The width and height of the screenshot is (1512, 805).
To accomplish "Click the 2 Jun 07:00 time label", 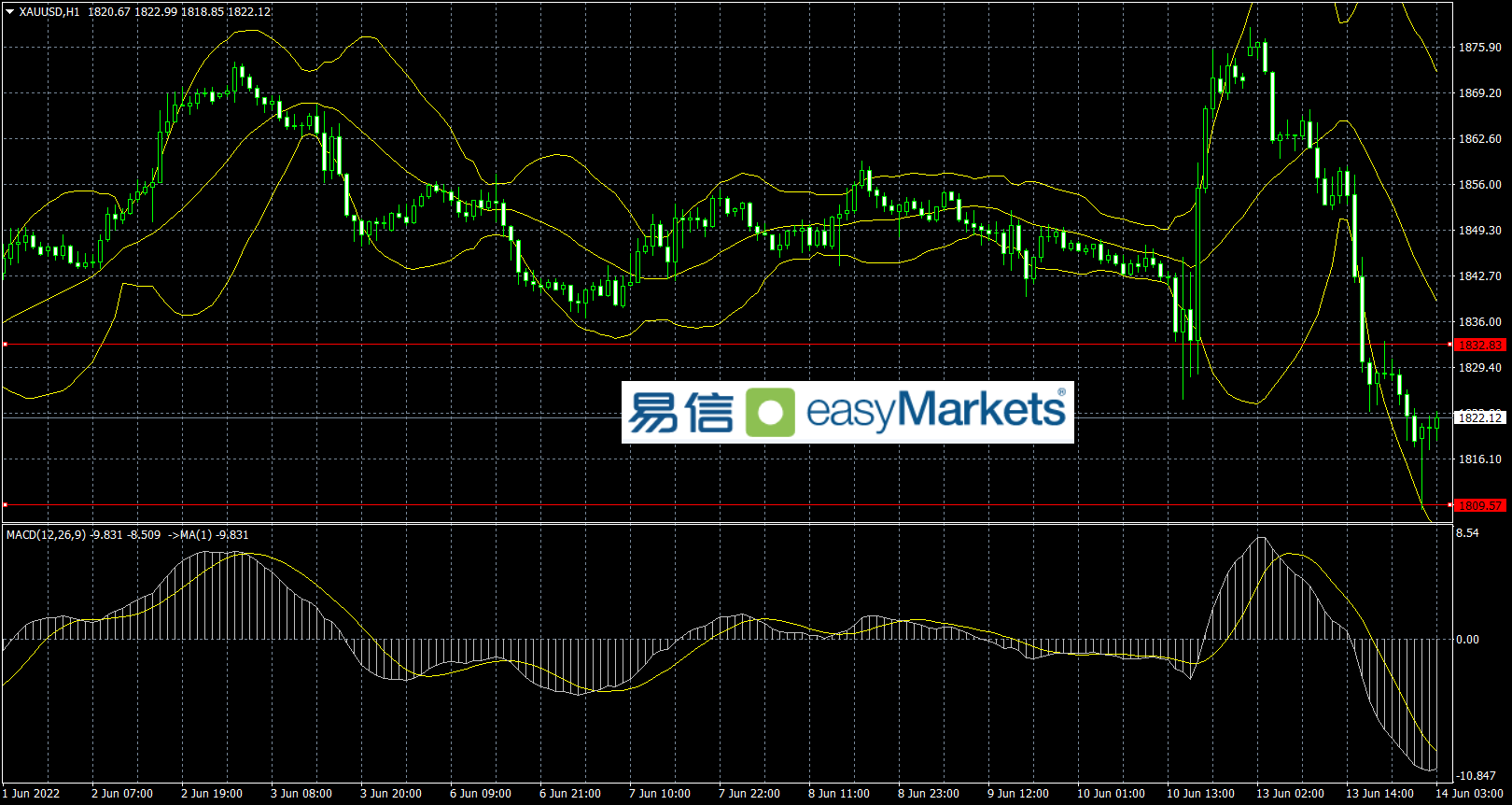I will point(122,794).
